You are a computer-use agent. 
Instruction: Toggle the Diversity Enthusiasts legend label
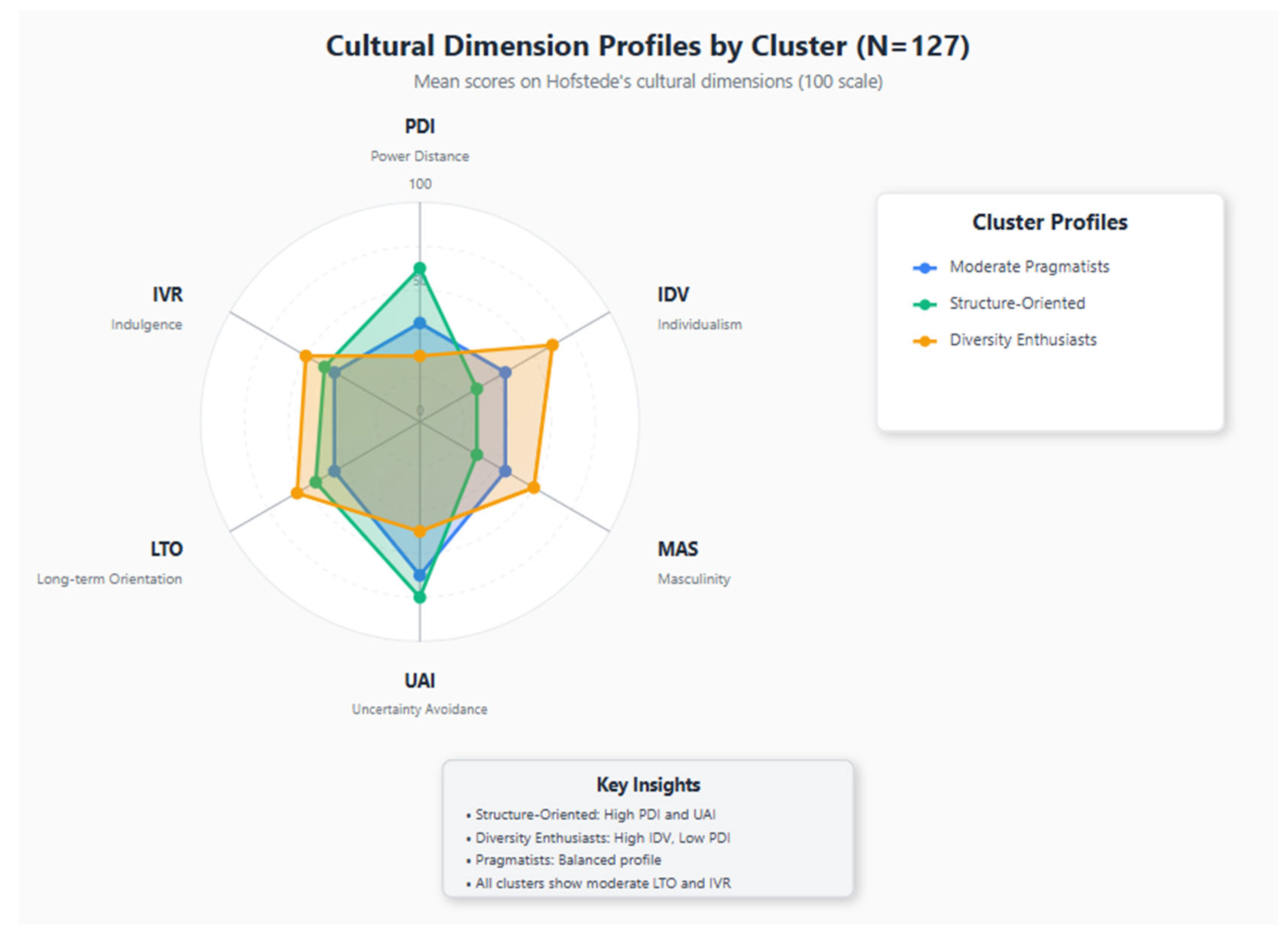[1023, 340]
